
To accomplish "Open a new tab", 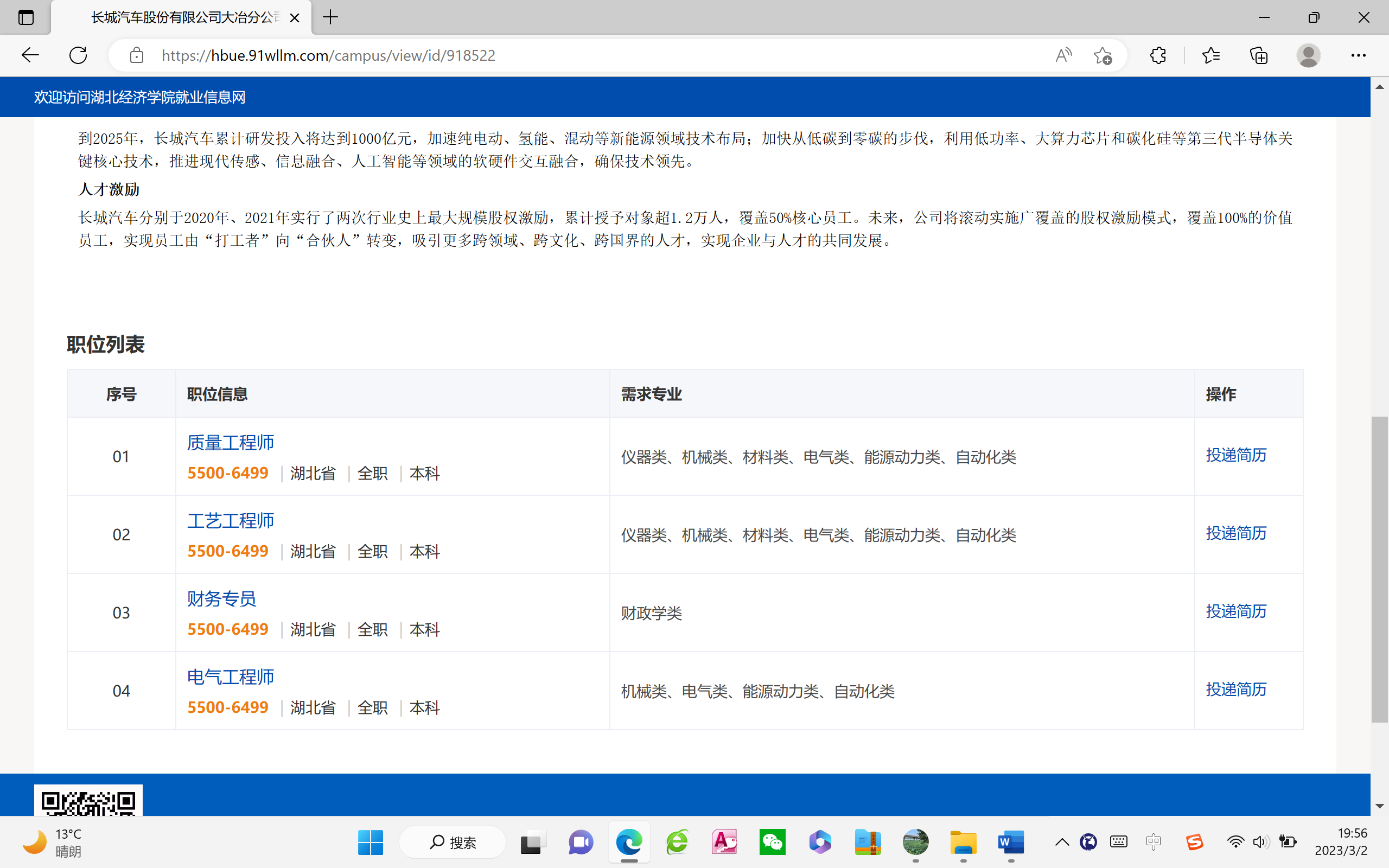I will 330,17.
